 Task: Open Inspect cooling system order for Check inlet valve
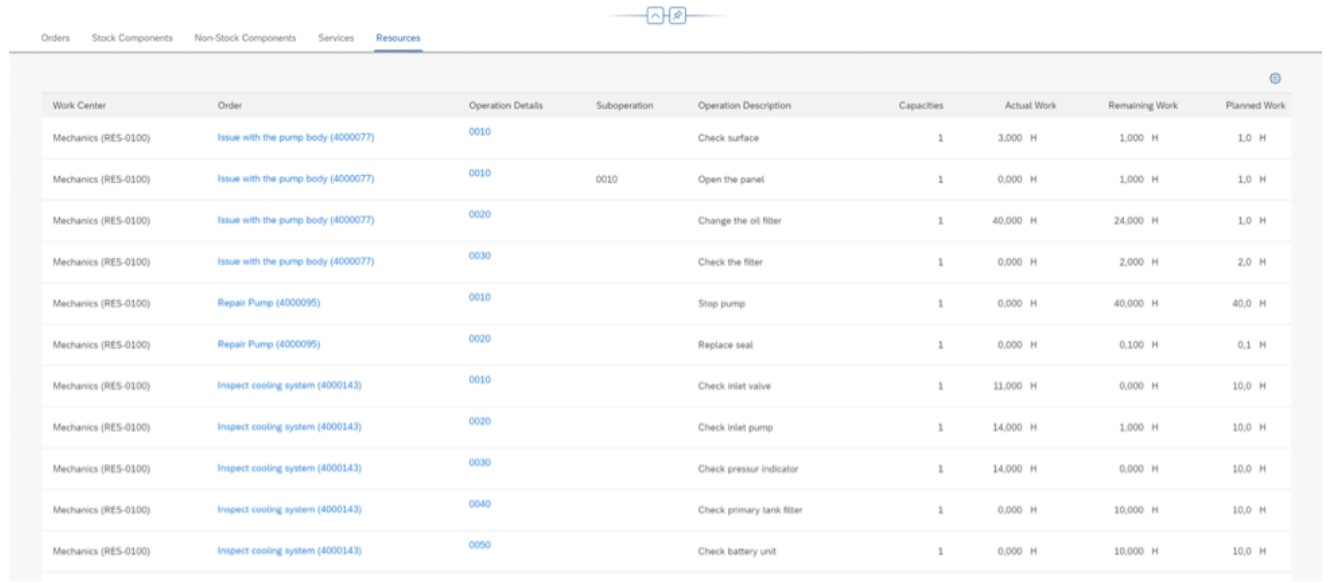point(289,385)
